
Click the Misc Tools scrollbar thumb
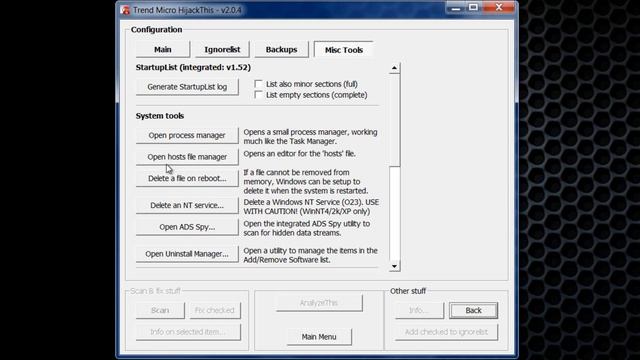pos(394,120)
